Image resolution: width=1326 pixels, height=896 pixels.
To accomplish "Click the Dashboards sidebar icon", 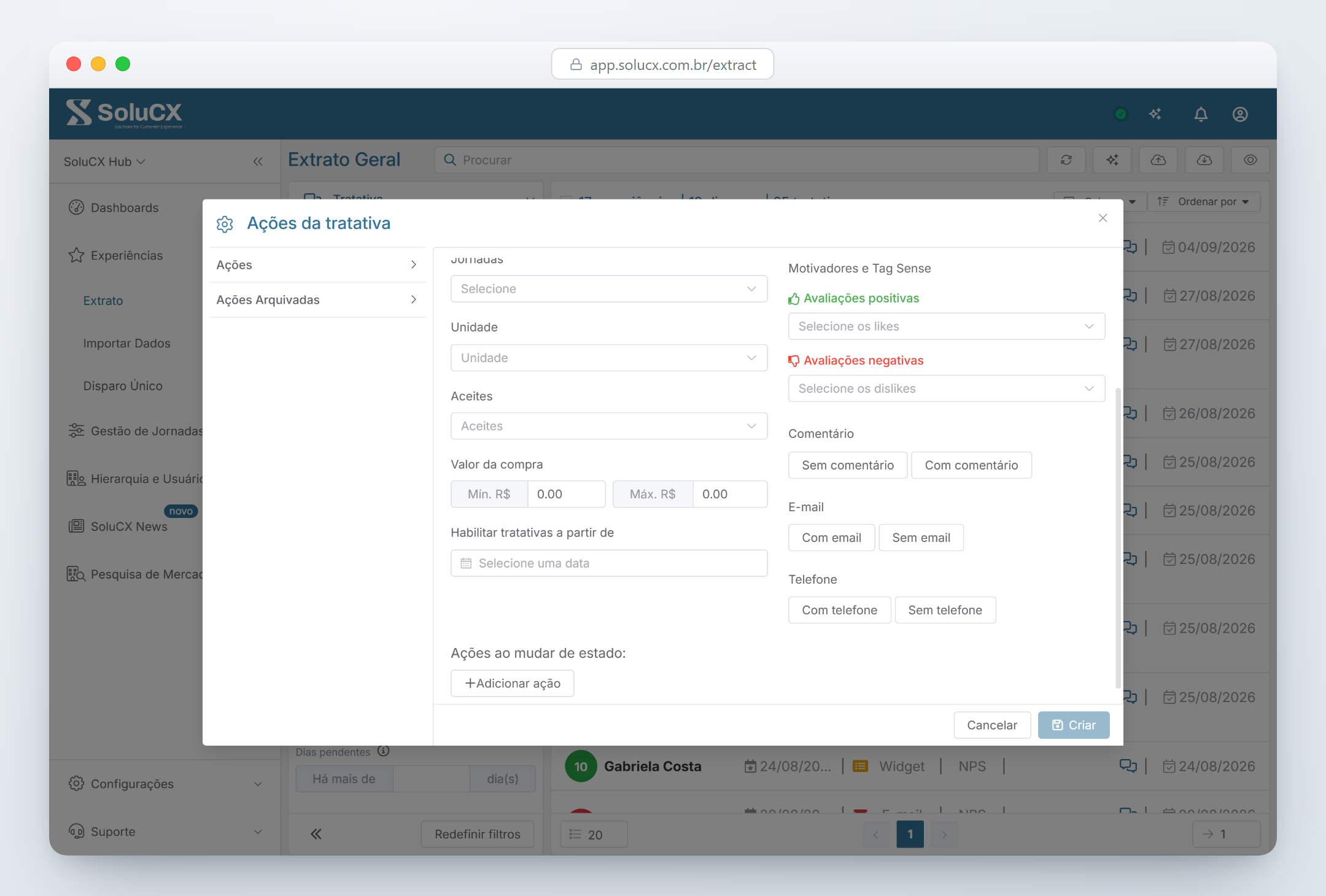I will click(x=76, y=207).
